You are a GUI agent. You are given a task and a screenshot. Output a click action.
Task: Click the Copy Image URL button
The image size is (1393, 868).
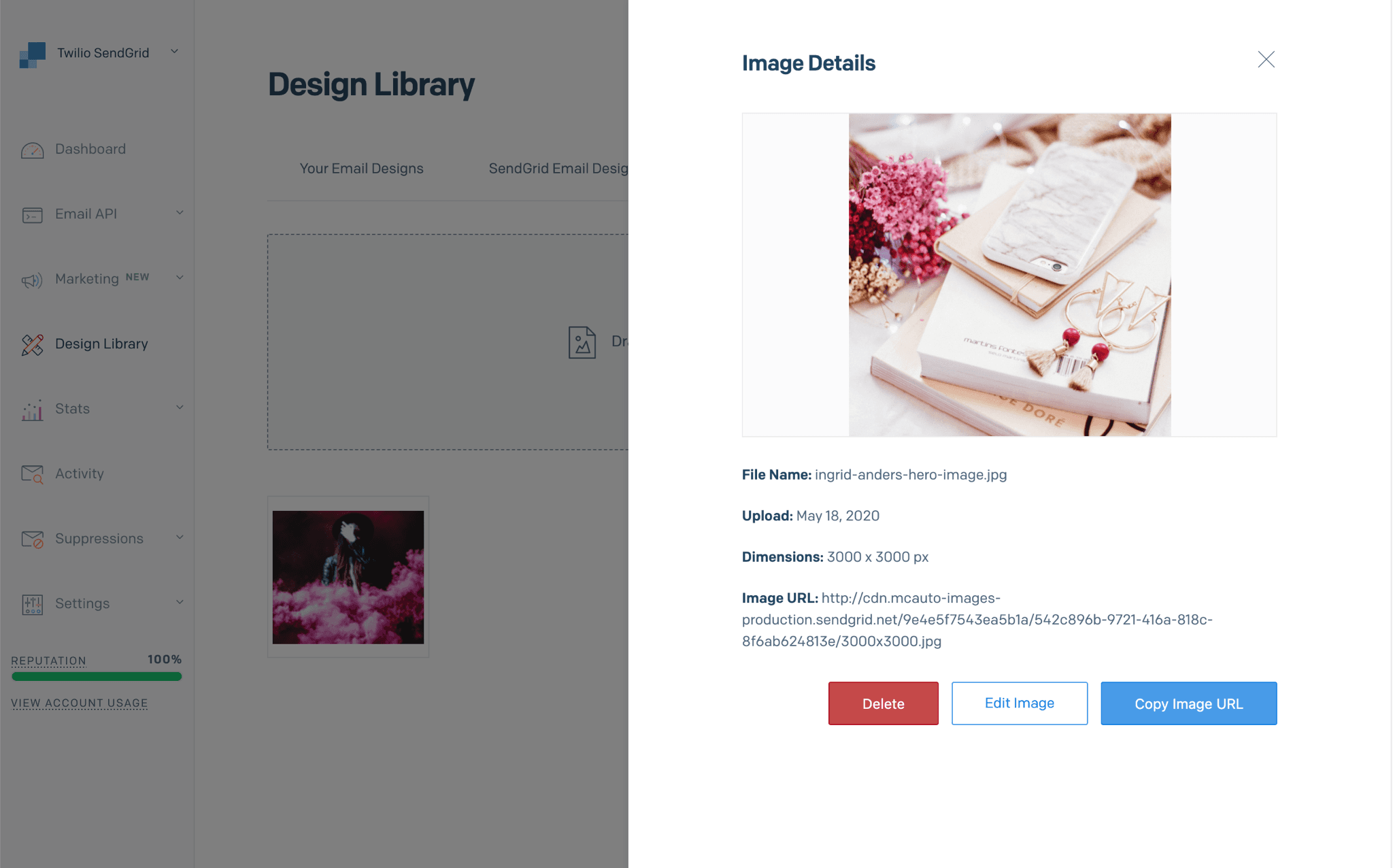pyautogui.click(x=1188, y=703)
